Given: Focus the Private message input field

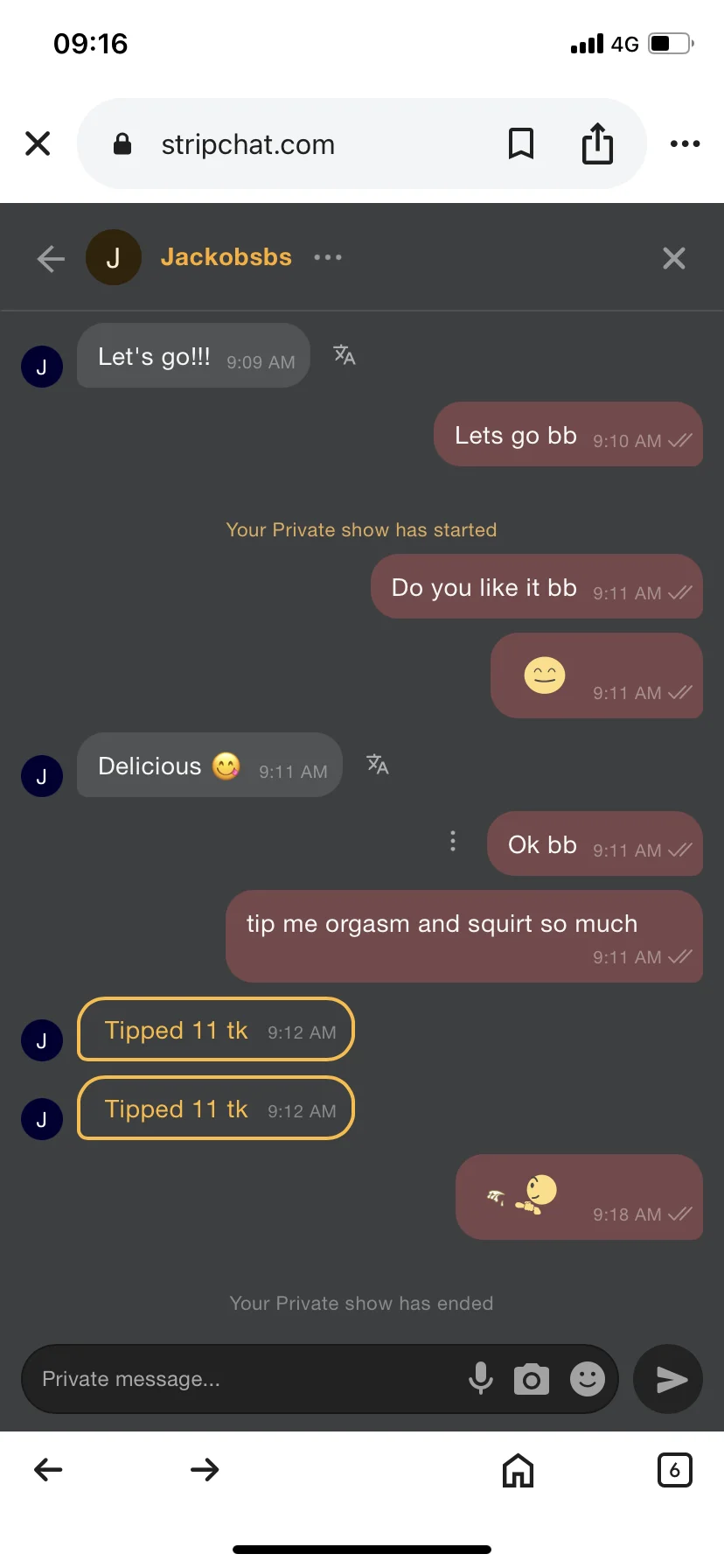Looking at the screenshot, I should click(245, 1379).
